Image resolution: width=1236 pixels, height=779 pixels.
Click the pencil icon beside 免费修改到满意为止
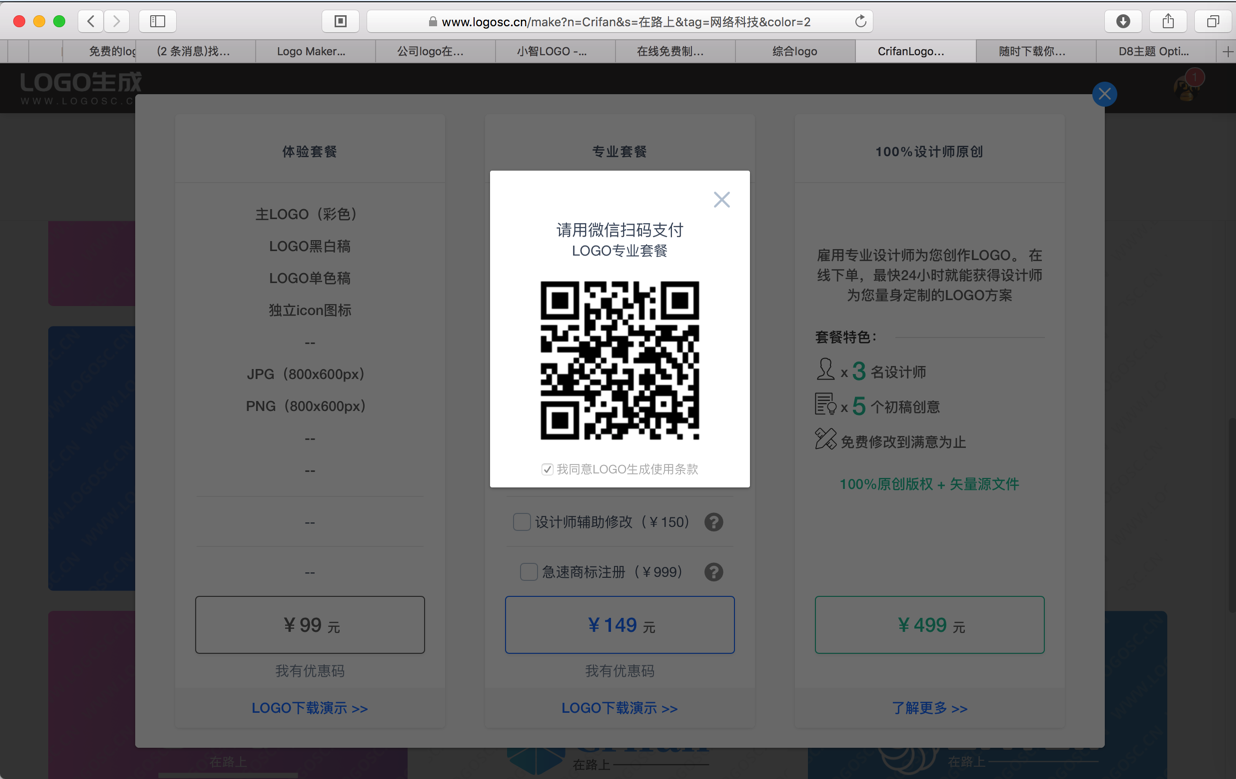pyautogui.click(x=825, y=439)
